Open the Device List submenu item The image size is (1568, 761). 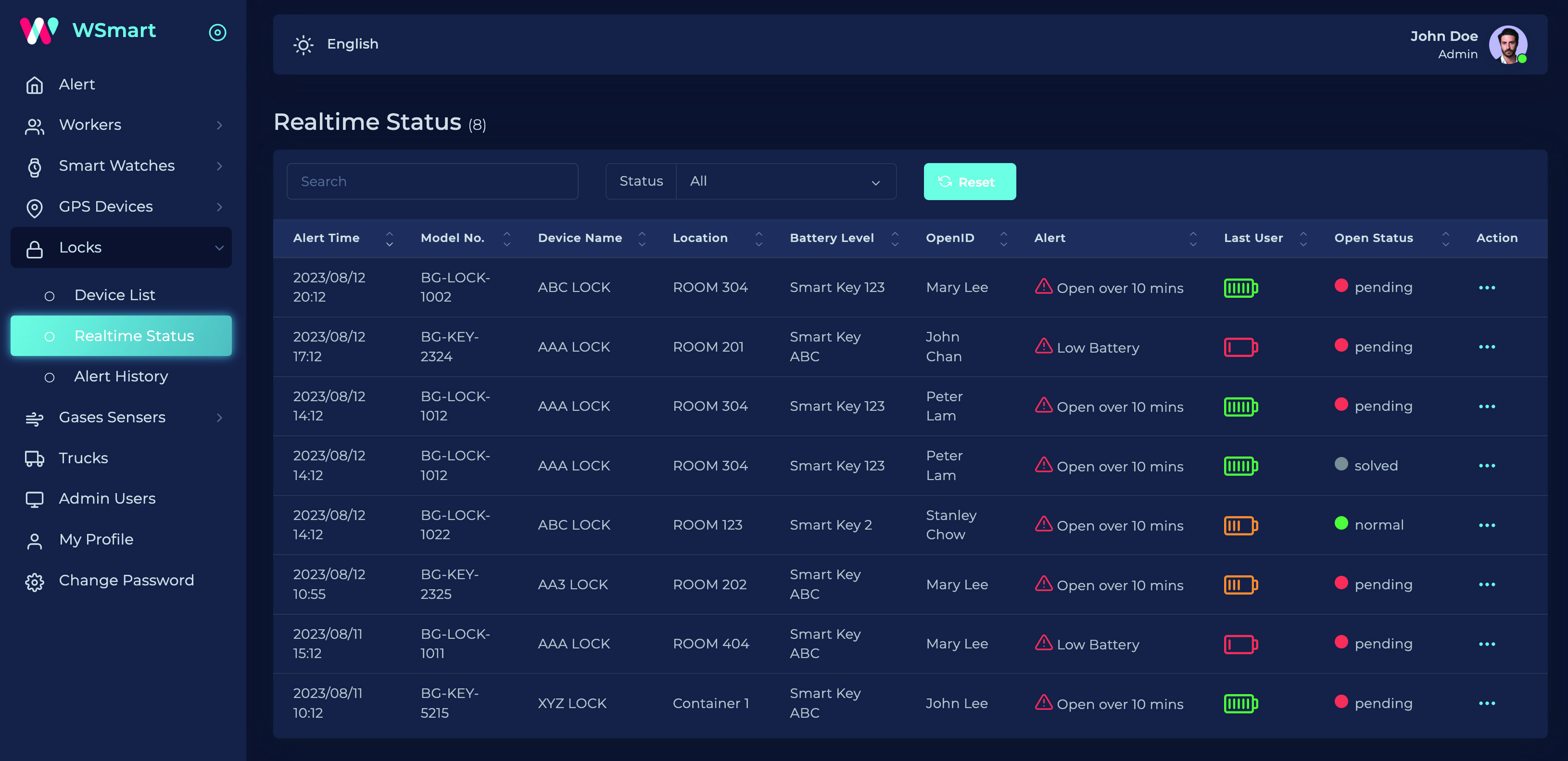[x=121, y=295]
